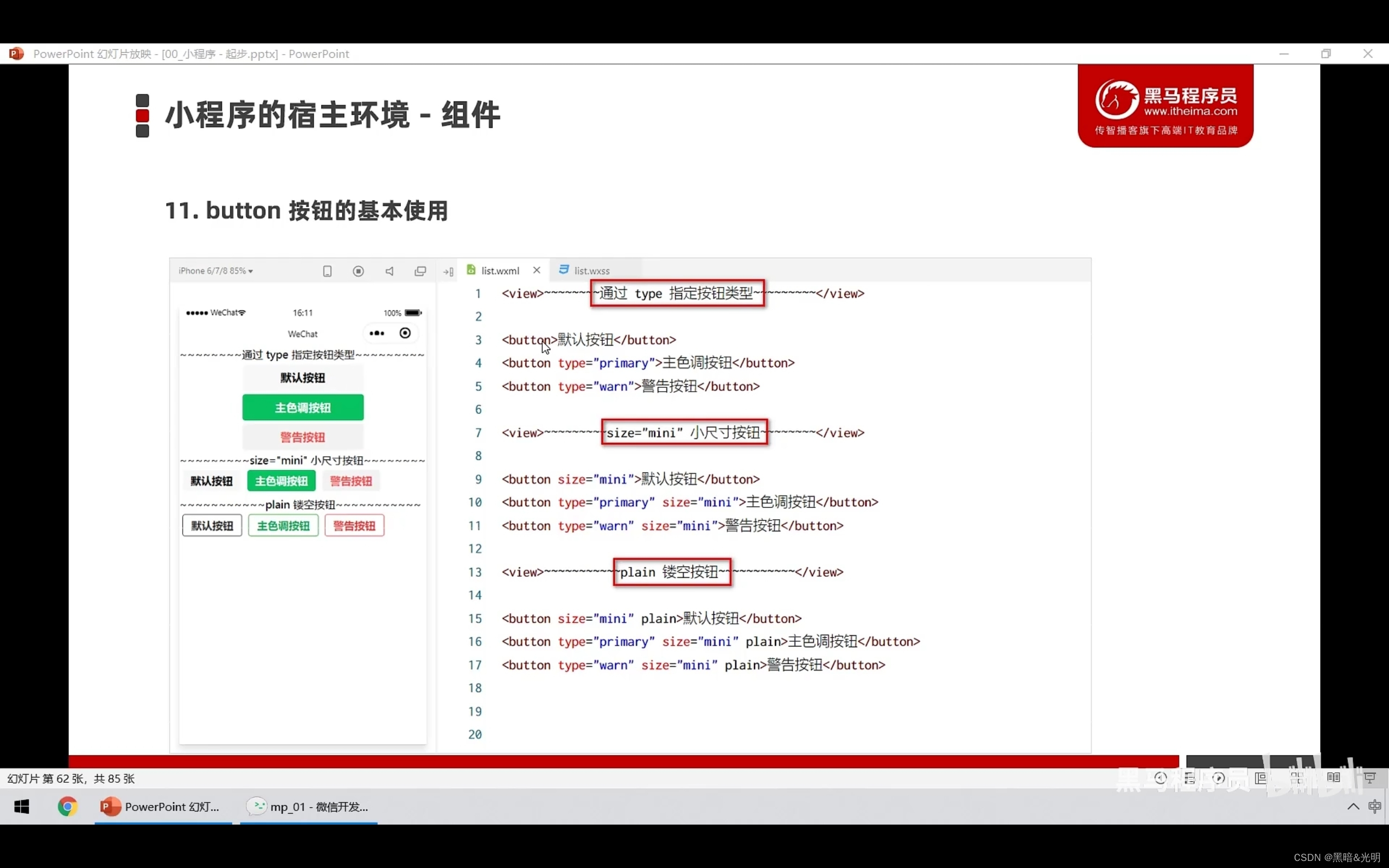
Task: Expand hidden system tray icons chevron
Action: (1353, 807)
